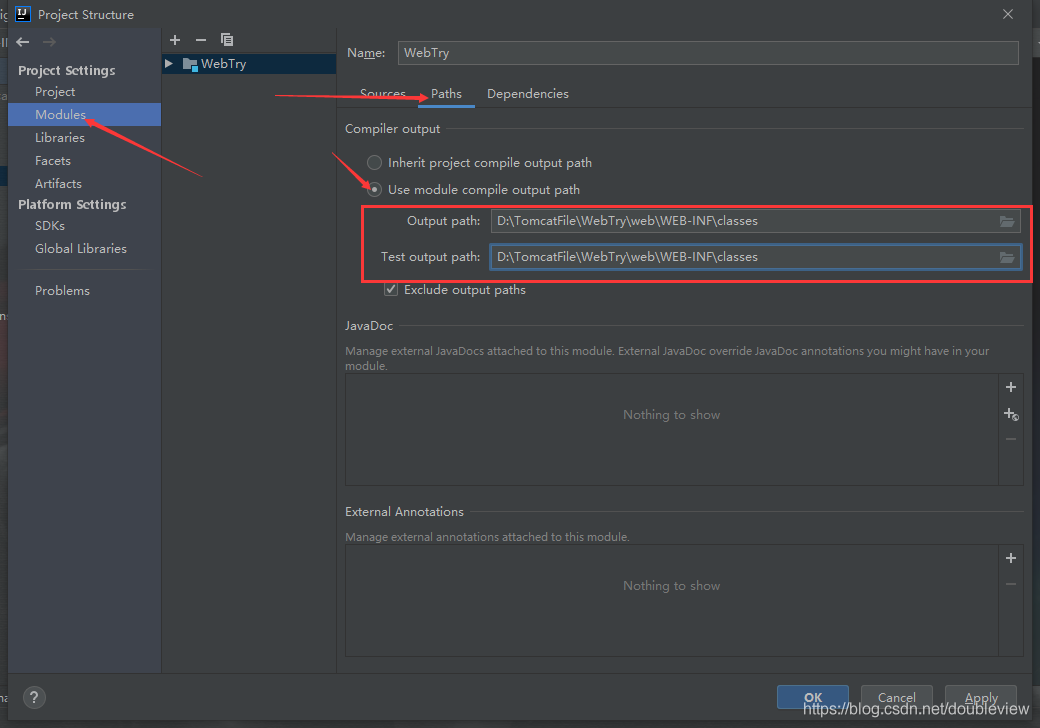
Task: Open the help question mark button
Action: point(33,698)
